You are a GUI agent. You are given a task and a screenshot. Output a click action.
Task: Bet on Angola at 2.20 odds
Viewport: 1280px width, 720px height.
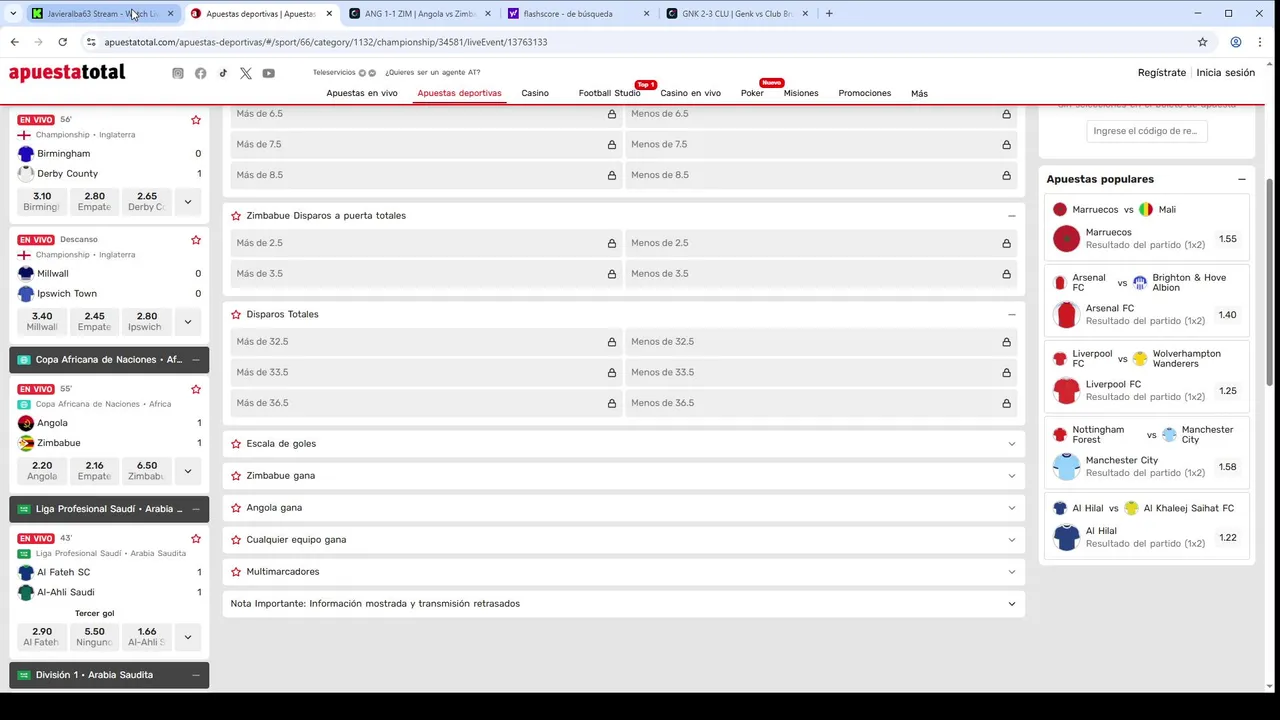42,470
